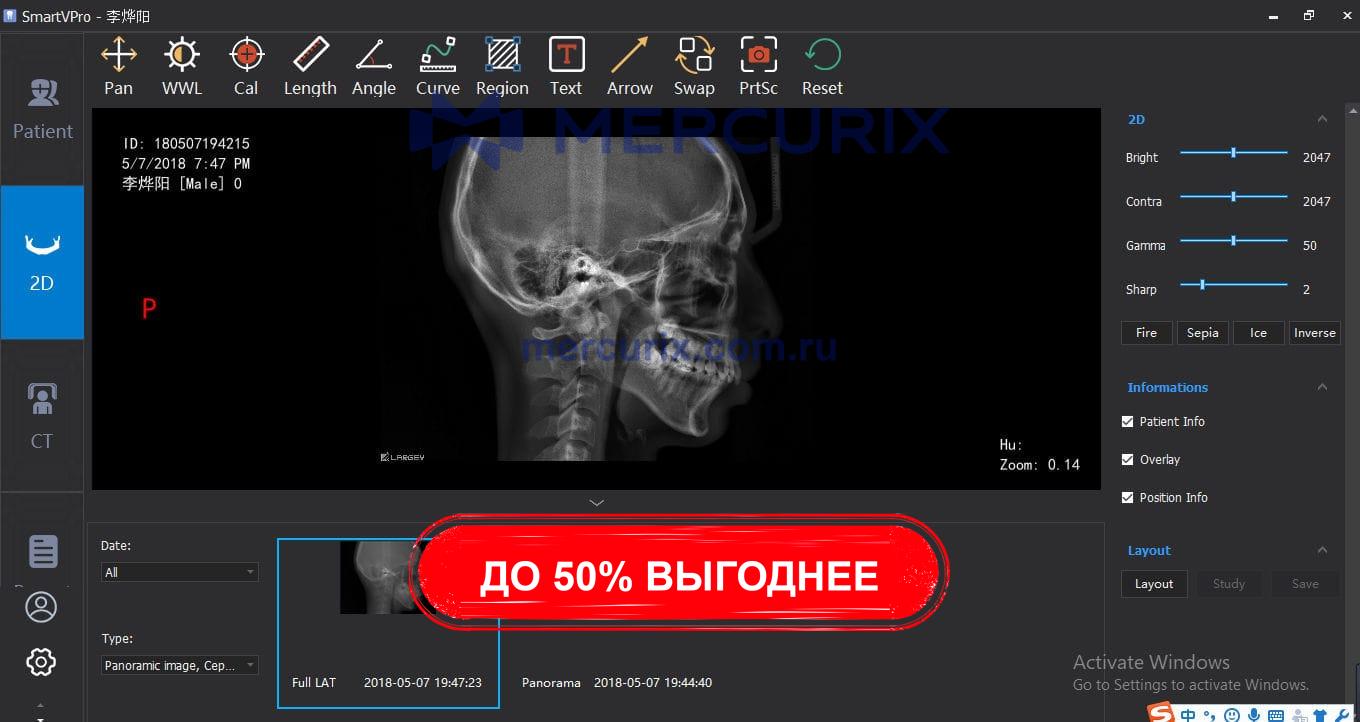
Task: Apply the Ice color filter
Action: click(1258, 333)
